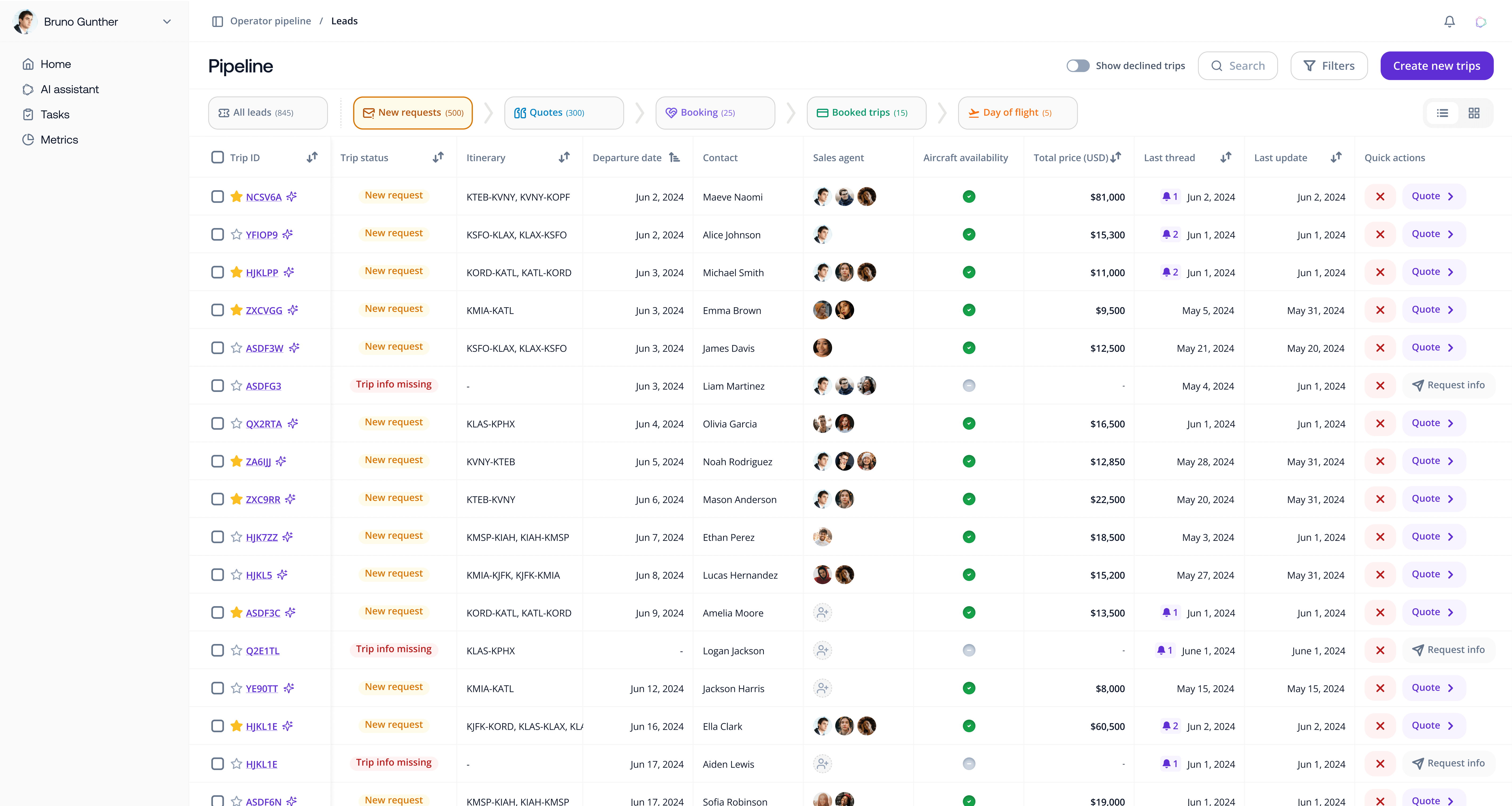This screenshot has height=806, width=1512.
Task: Assign sales agent for Jackson Harris
Action: (822, 688)
